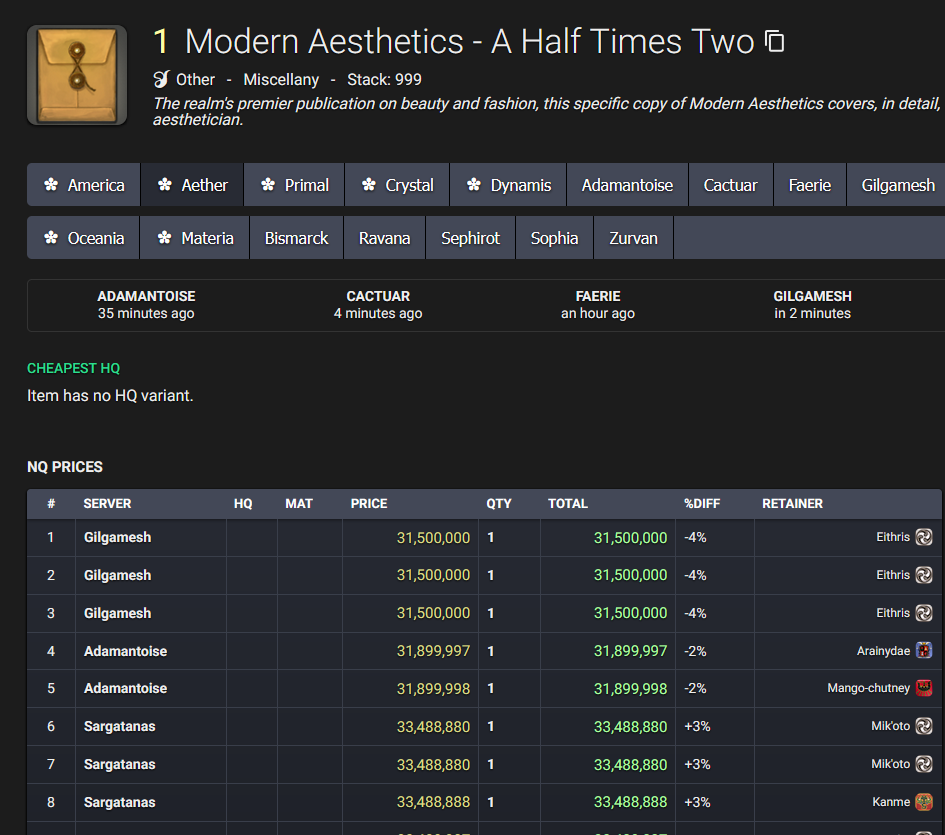Click the Dynamis tab flower icon
The height and width of the screenshot is (835, 945).
click(x=474, y=184)
